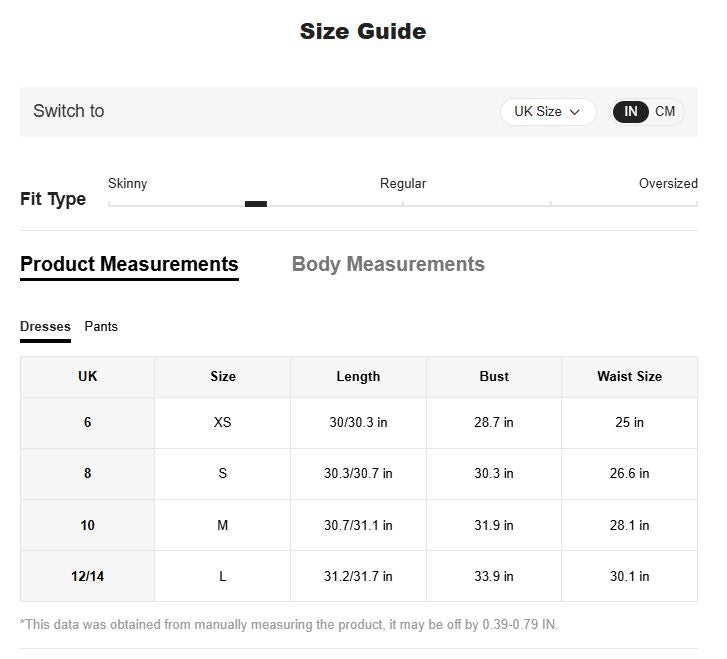Click the Size Guide heading
Screen dimensions: 727x659
pyautogui.click(x=363, y=31)
